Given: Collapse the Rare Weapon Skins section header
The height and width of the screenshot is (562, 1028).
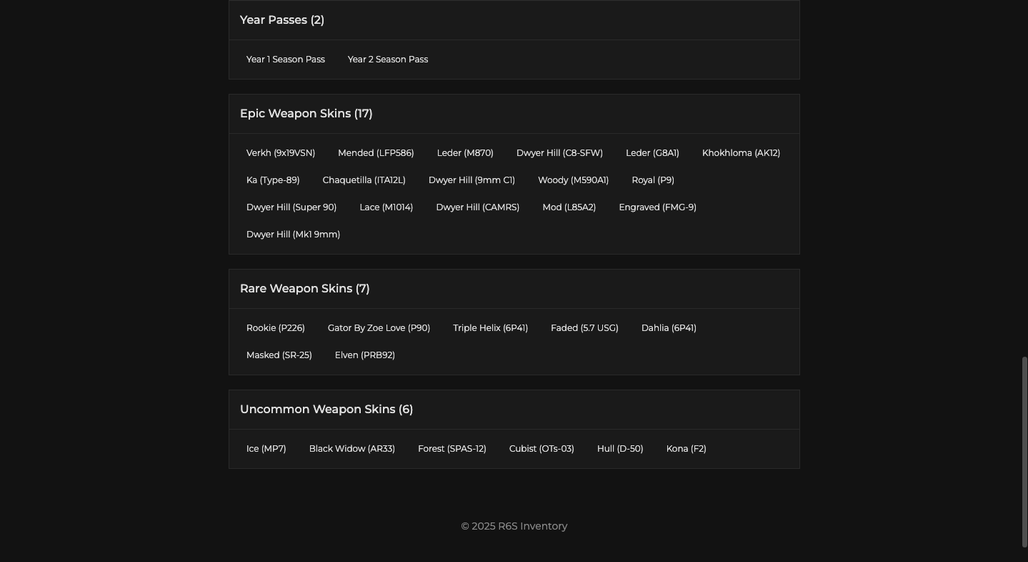Looking at the screenshot, I should click(x=513, y=289).
